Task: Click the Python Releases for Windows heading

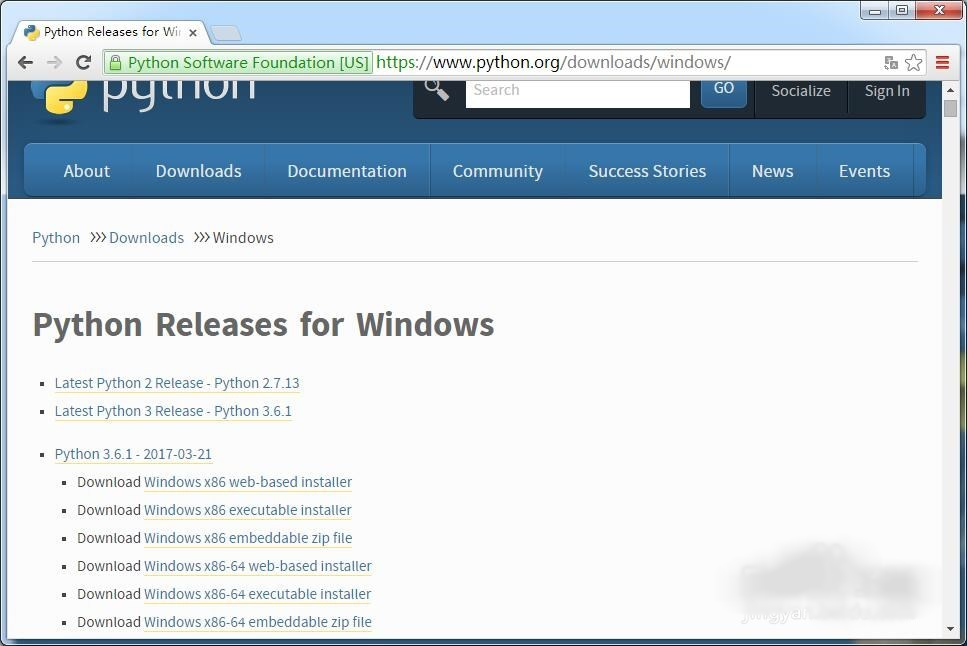Action: 263,325
